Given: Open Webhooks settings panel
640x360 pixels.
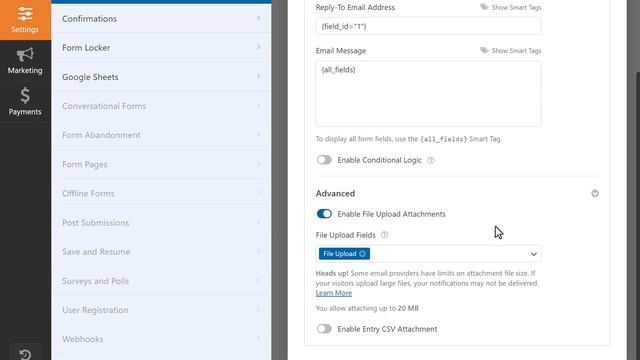Looking at the screenshot, I should (161, 339).
